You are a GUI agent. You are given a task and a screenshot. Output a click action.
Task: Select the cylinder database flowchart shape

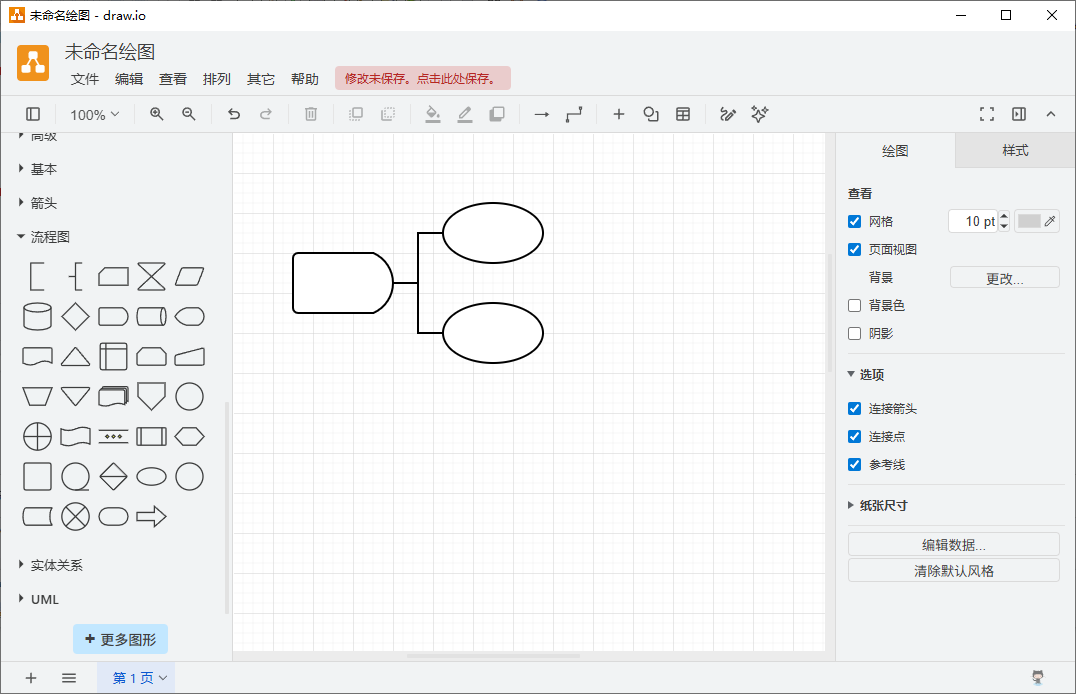[37, 316]
